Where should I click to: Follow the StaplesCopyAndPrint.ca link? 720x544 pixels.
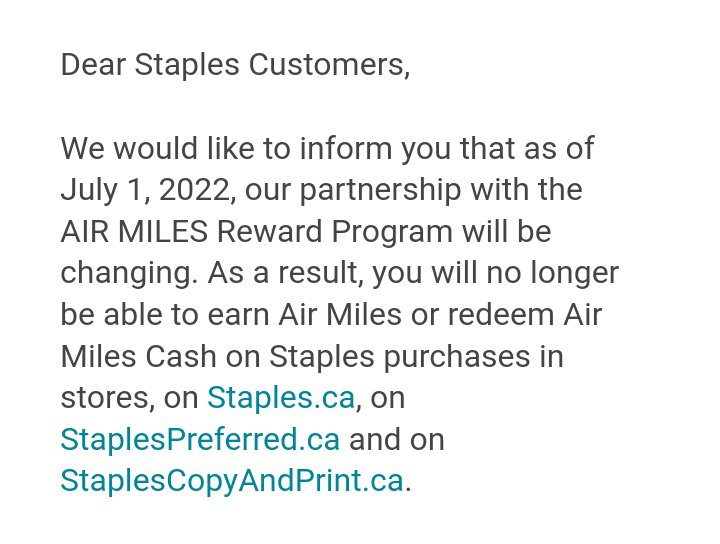click(232, 481)
